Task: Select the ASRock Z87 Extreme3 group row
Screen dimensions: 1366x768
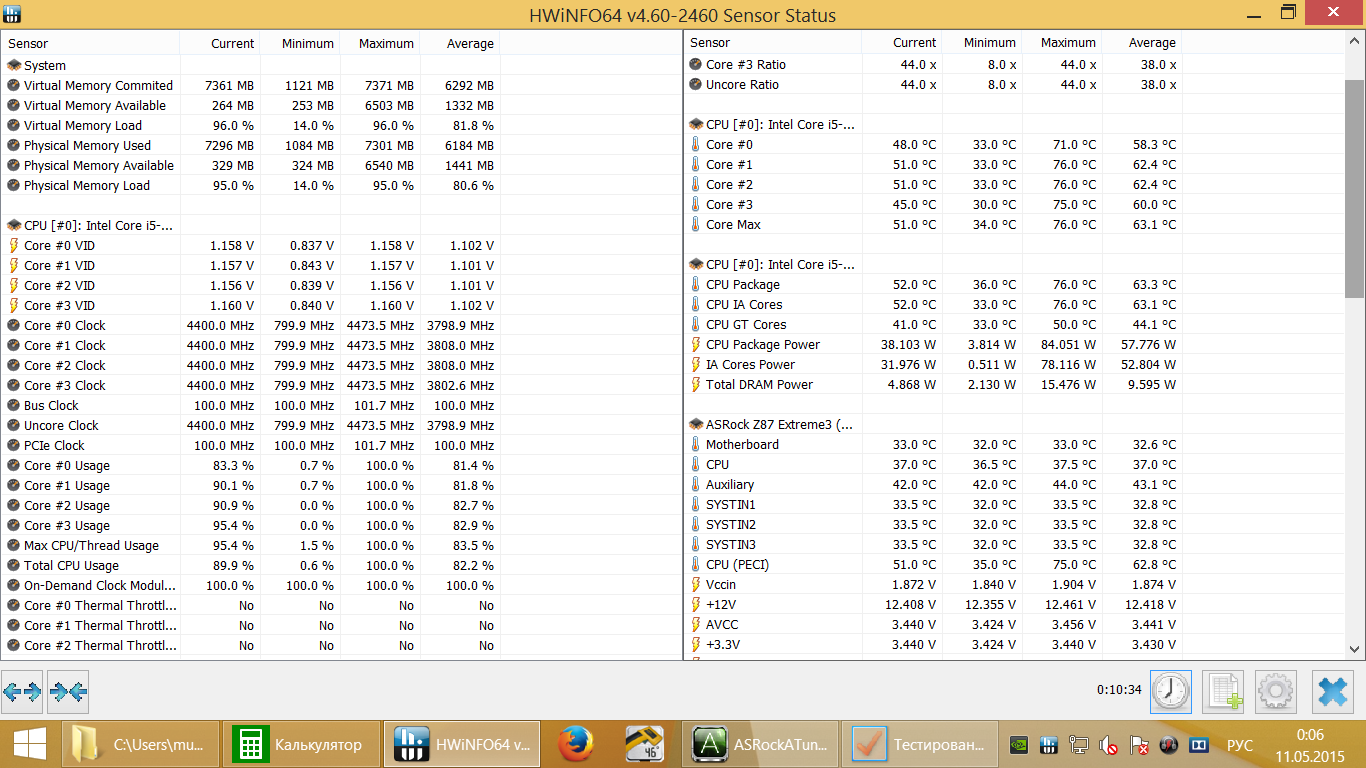Action: click(933, 425)
